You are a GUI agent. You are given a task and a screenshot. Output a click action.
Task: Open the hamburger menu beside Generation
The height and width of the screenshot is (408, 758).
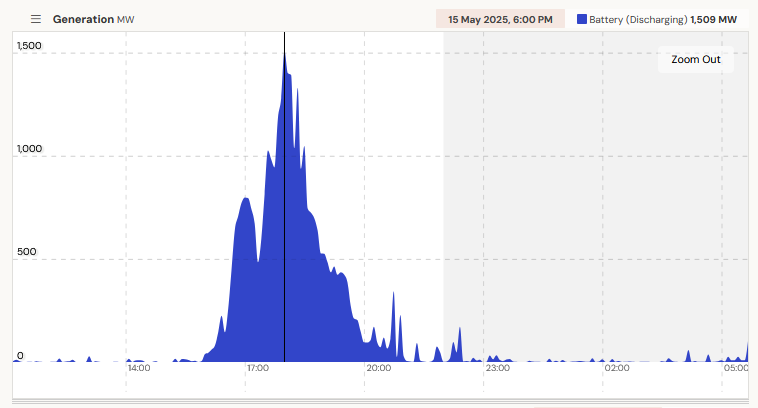coord(36,19)
